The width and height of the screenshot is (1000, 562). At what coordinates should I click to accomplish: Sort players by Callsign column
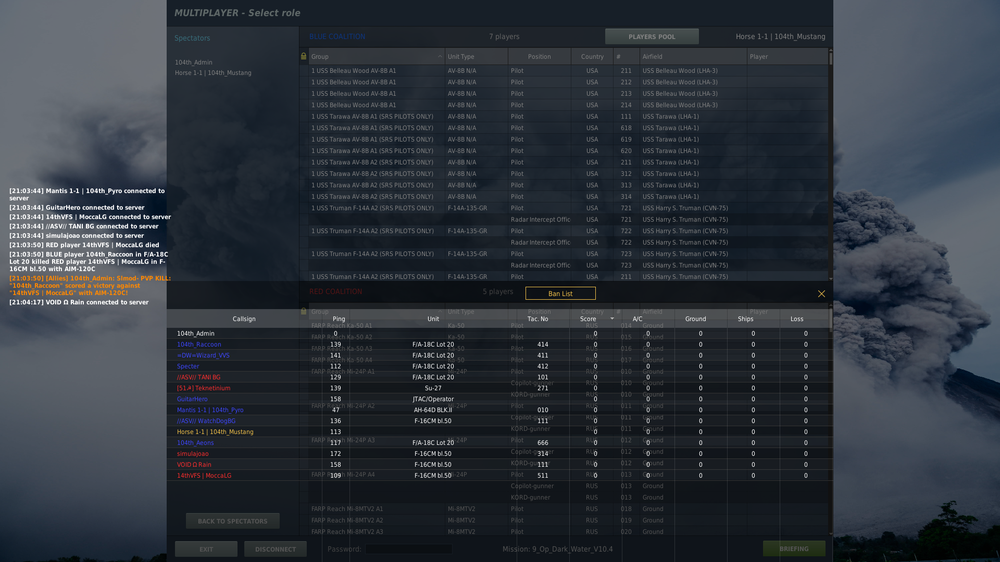244,319
